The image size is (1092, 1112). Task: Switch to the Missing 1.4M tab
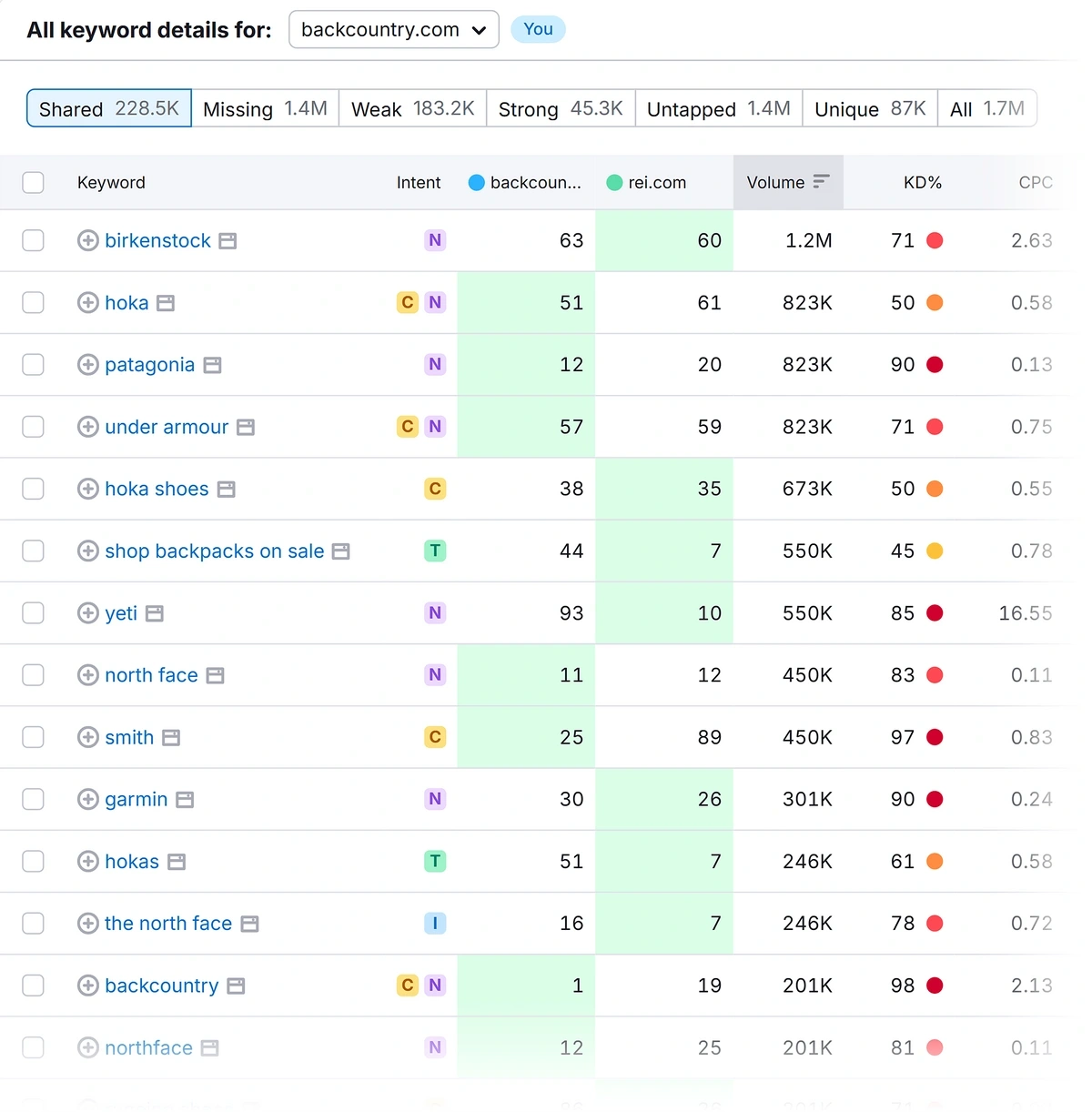pos(265,108)
